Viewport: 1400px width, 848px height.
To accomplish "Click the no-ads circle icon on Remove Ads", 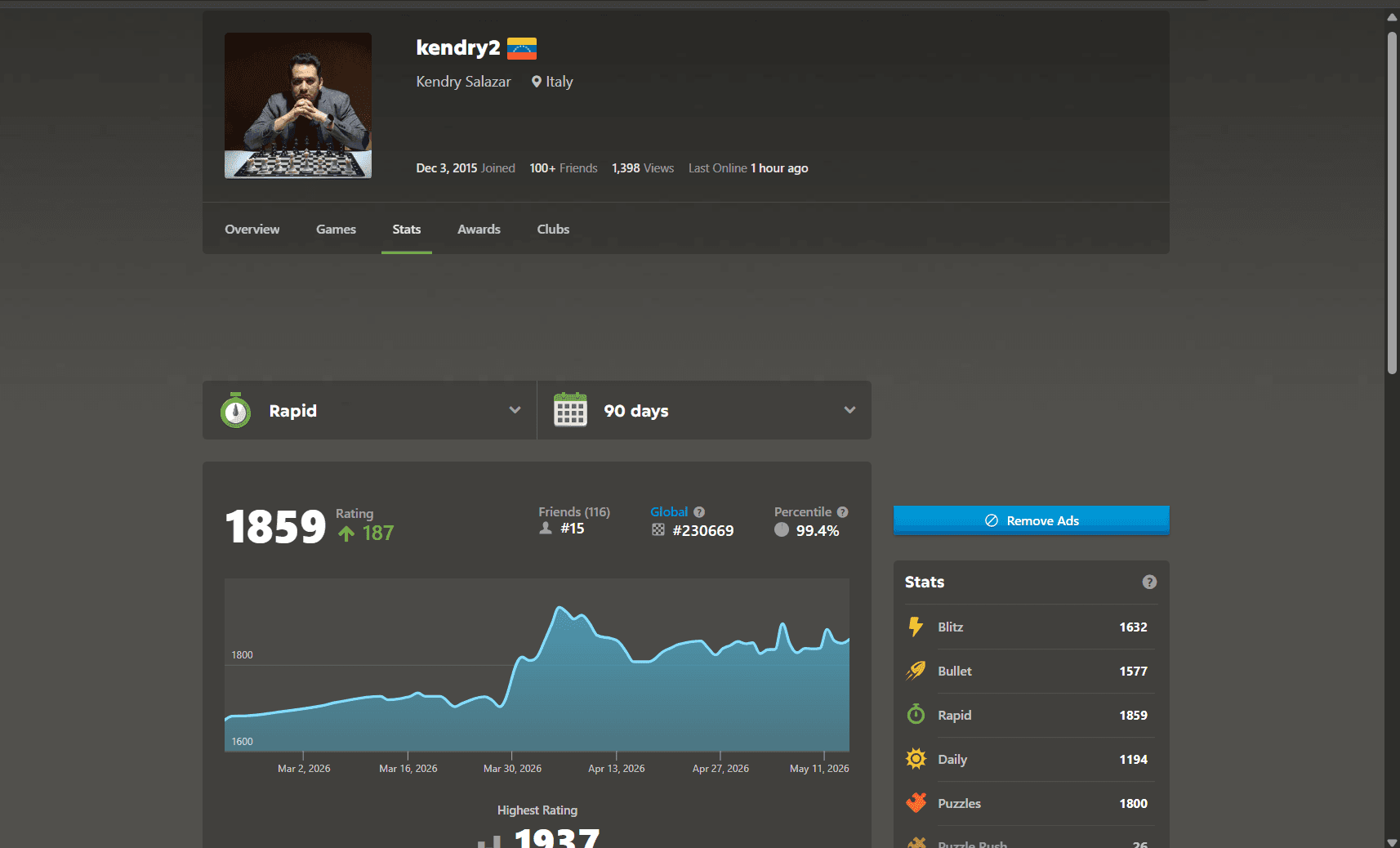I will (992, 520).
